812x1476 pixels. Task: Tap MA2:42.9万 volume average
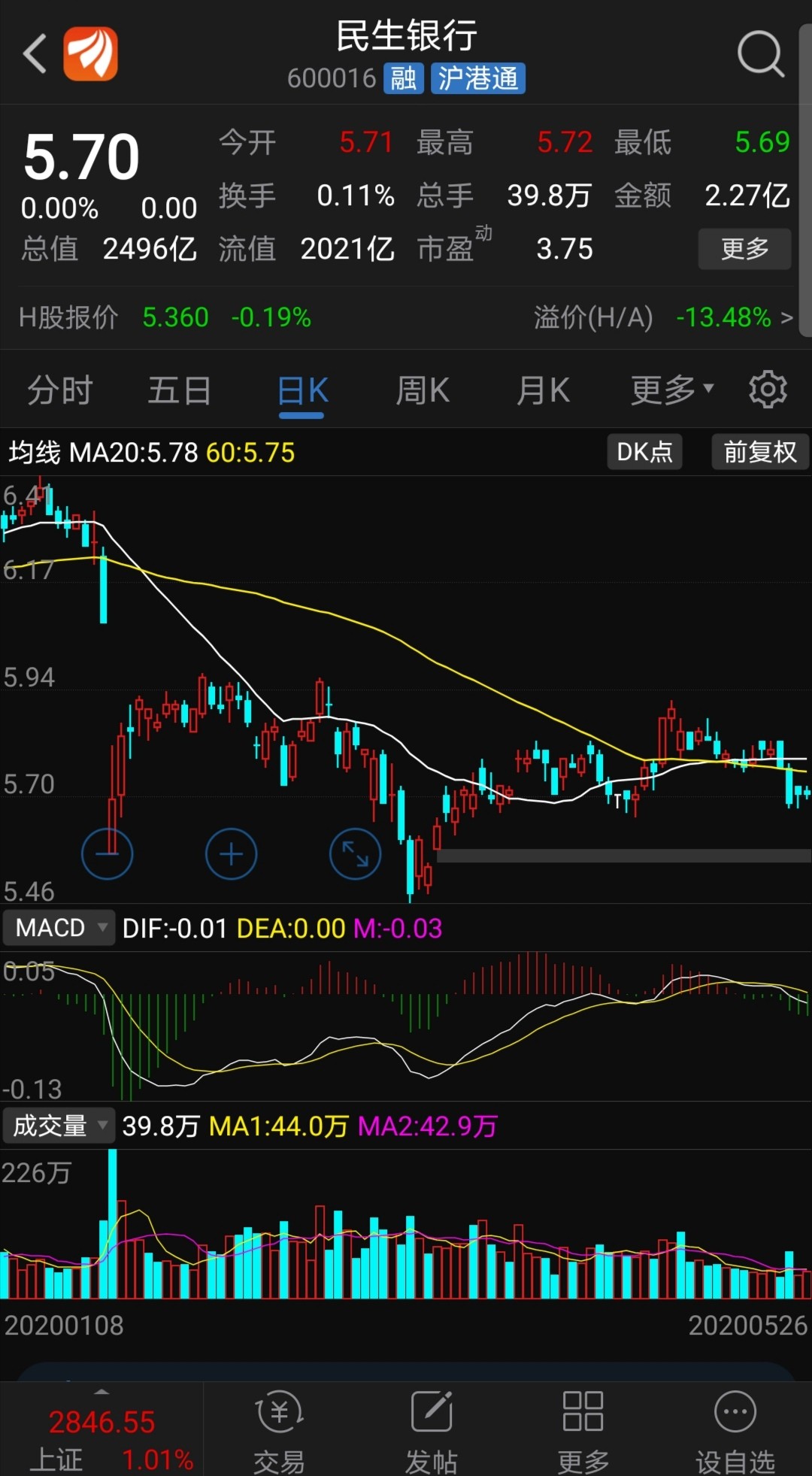click(x=427, y=1126)
